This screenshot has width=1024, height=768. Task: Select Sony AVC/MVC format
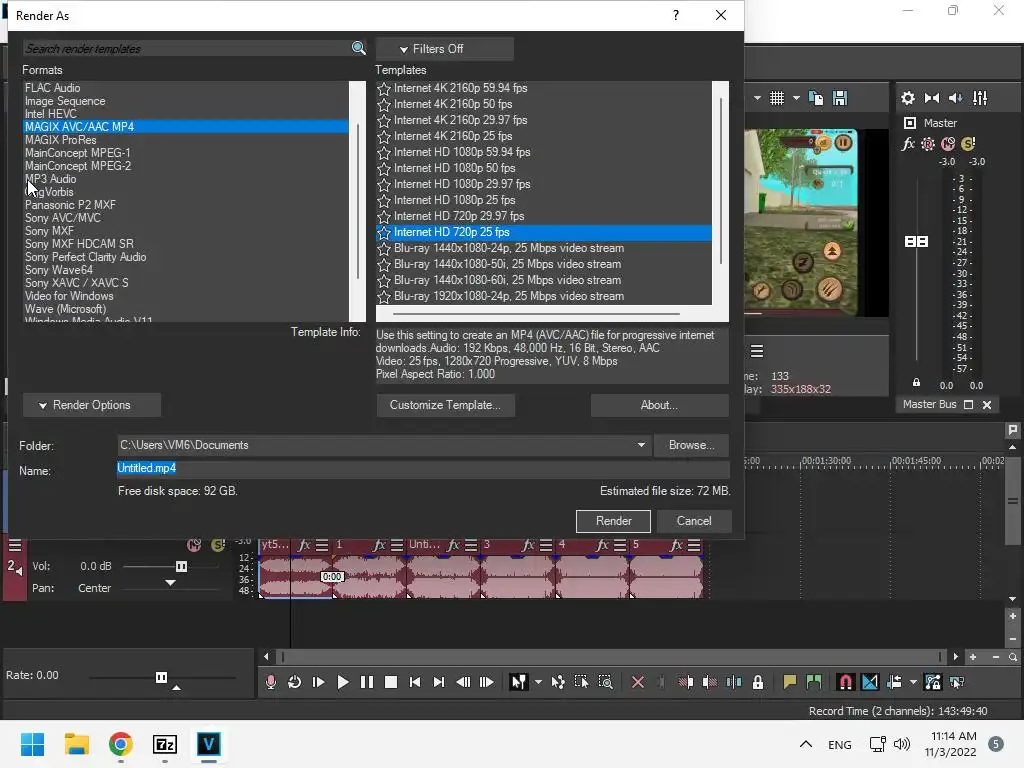(63, 217)
